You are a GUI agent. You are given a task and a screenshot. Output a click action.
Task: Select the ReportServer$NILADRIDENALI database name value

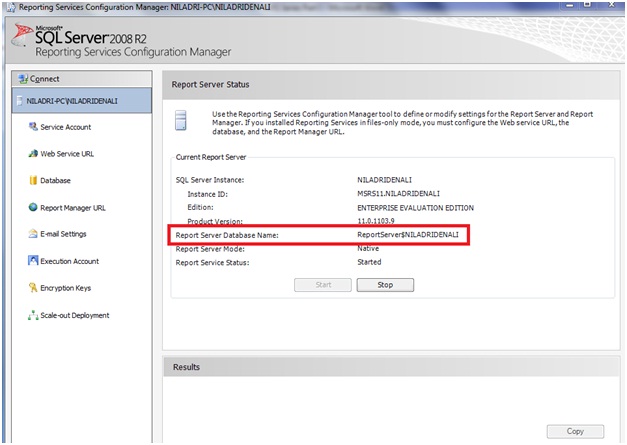click(x=408, y=235)
